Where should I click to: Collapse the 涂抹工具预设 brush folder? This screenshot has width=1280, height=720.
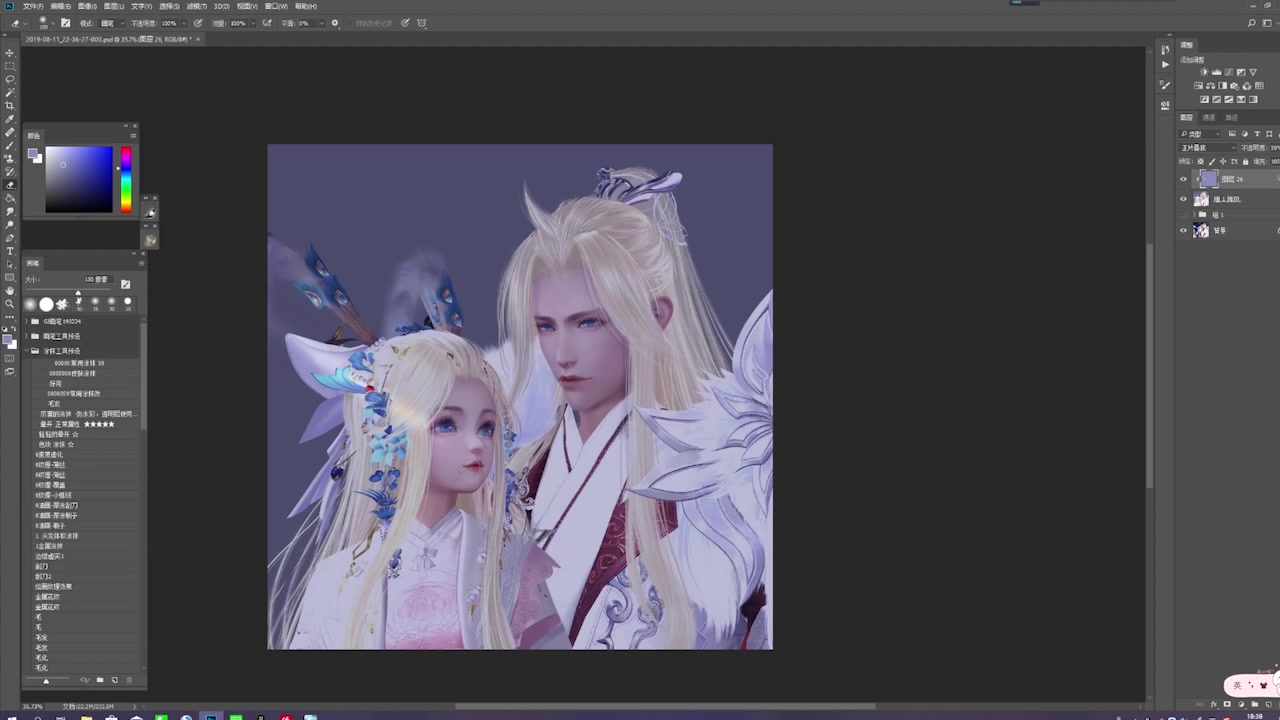point(27,351)
